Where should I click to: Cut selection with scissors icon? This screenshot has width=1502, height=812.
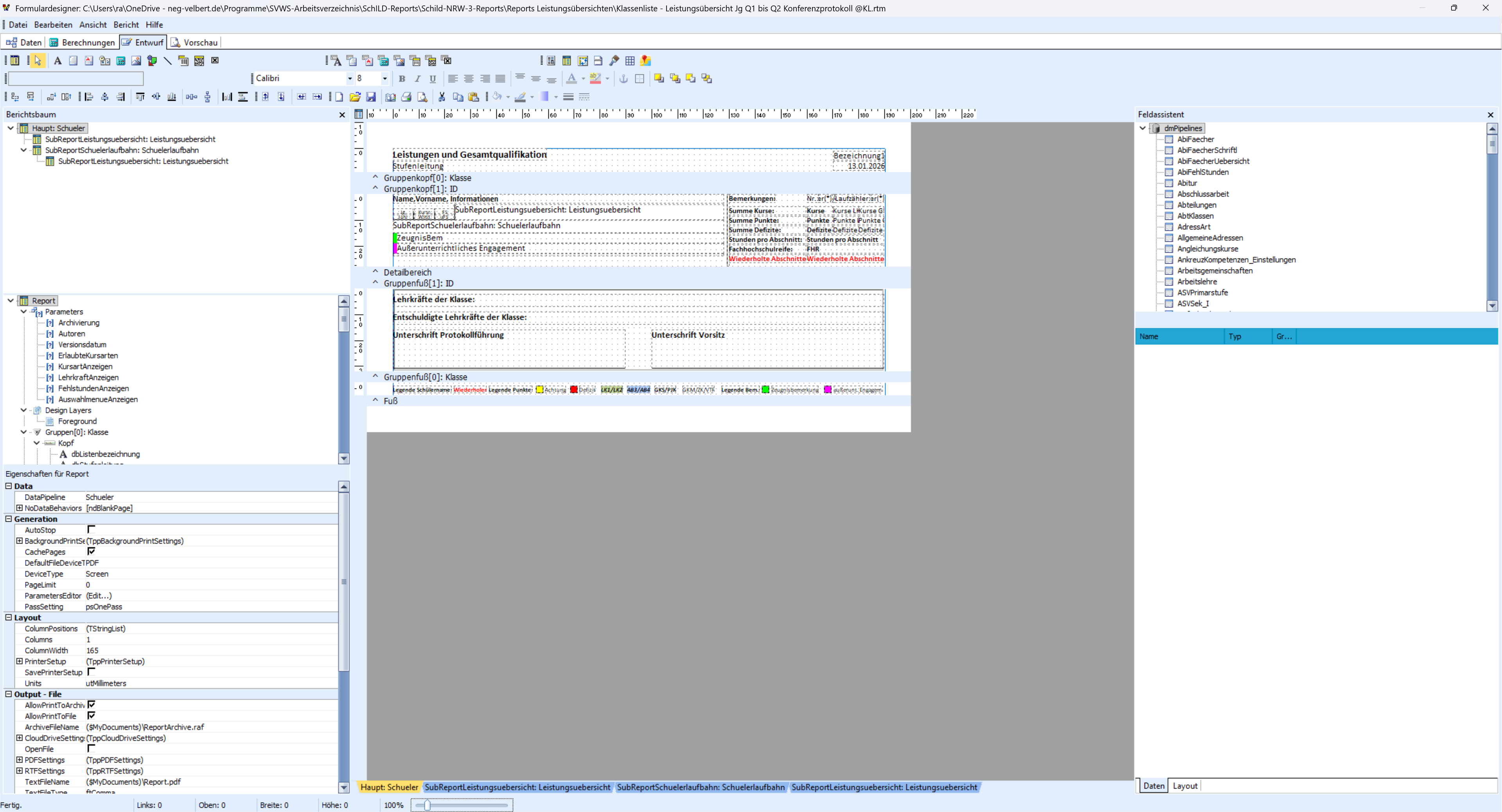pos(442,97)
